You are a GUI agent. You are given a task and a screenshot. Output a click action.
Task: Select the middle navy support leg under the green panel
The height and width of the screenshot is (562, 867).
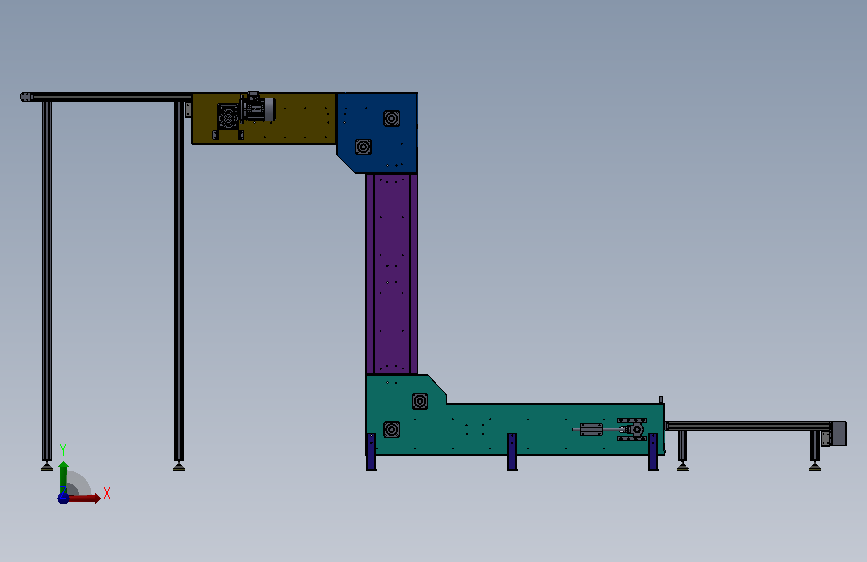(x=512, y=452)
